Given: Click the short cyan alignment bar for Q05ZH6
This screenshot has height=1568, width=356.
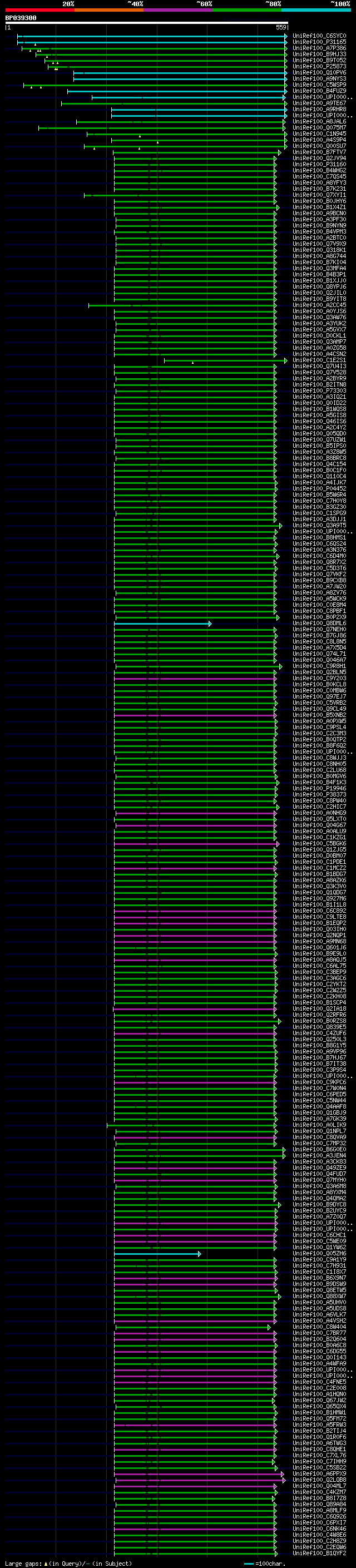Looking at the screenshot, I should [x=157, y=1254].
